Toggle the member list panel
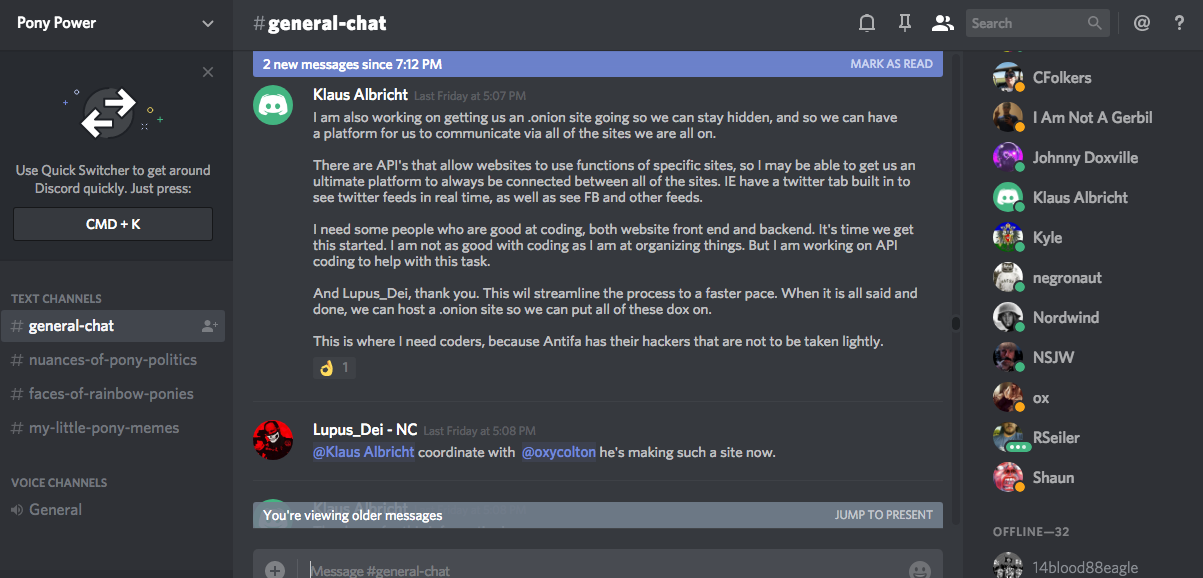This screenshot has width=1203, height=578. click(x=941, y=23)
